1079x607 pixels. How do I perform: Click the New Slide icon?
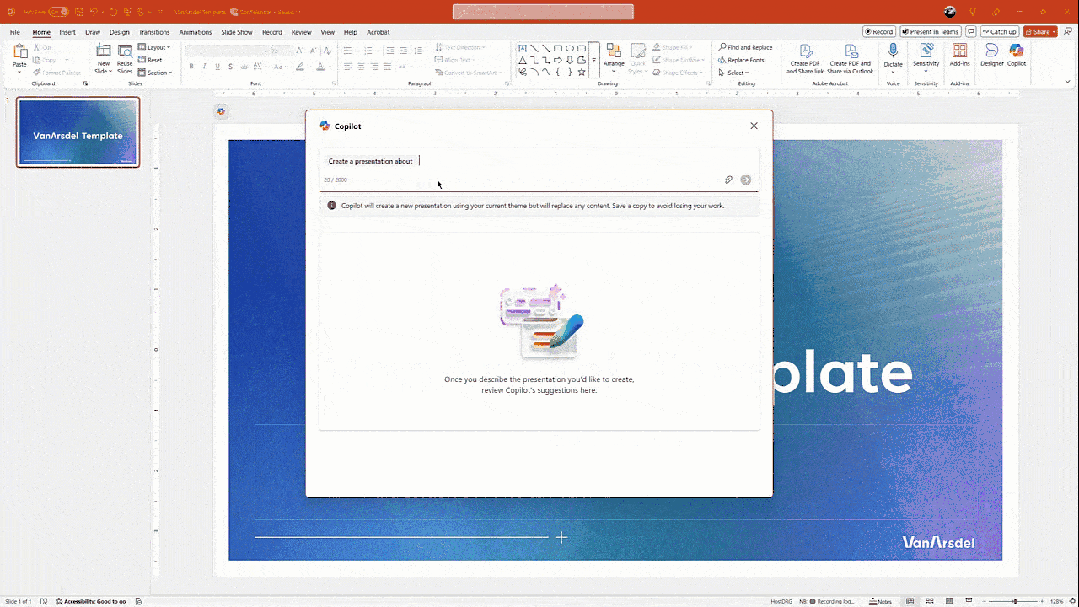click(x=103, y=52)
